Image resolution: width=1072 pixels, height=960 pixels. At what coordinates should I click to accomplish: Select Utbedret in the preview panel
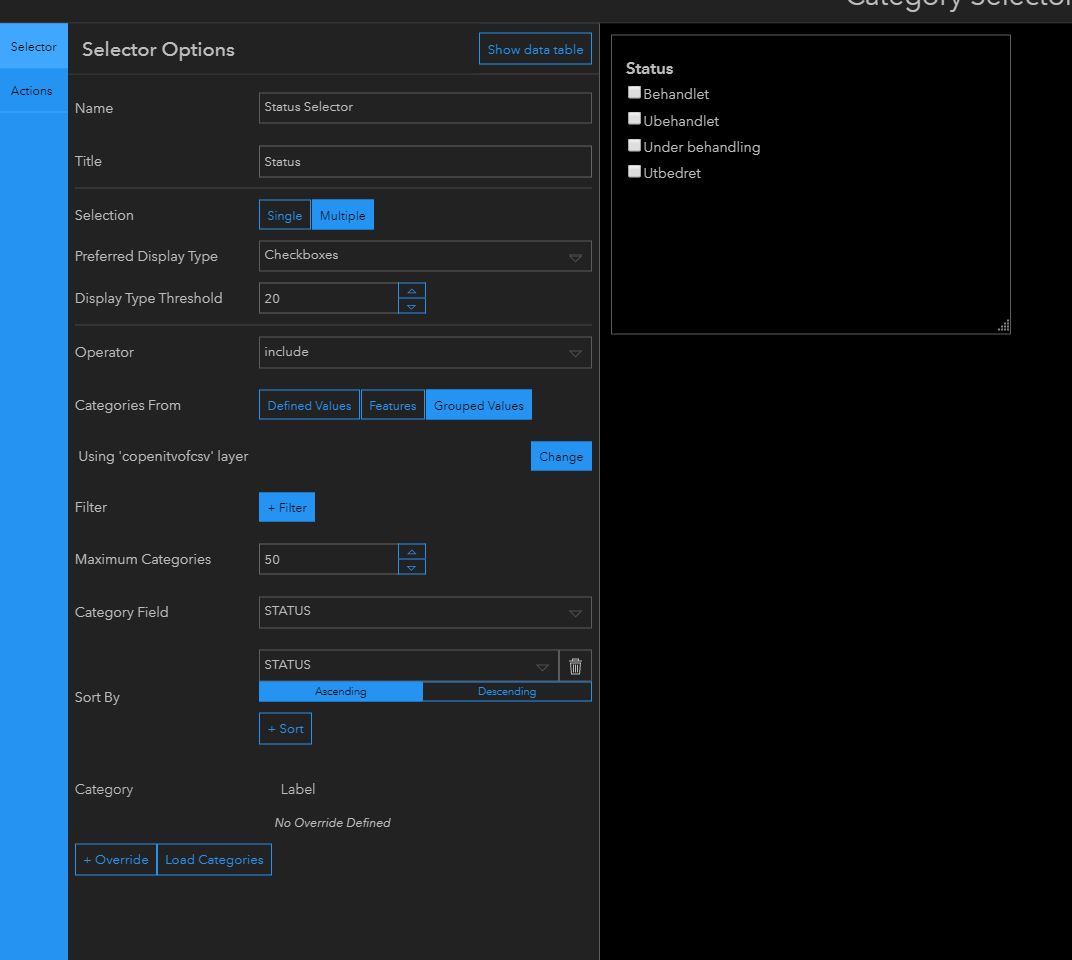[634, 171]
